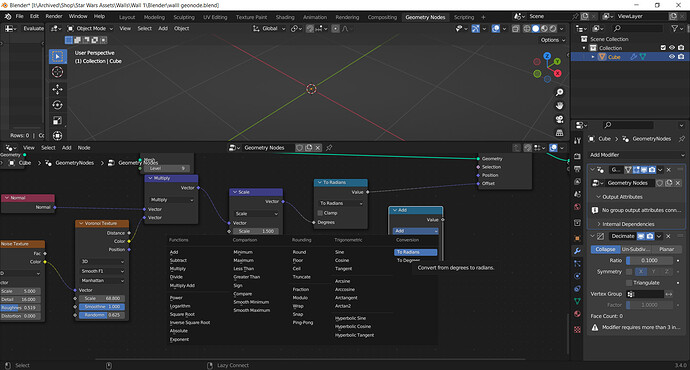
Task: Toggle Cube visibility eye in outliner
Action: coord(672,57)
